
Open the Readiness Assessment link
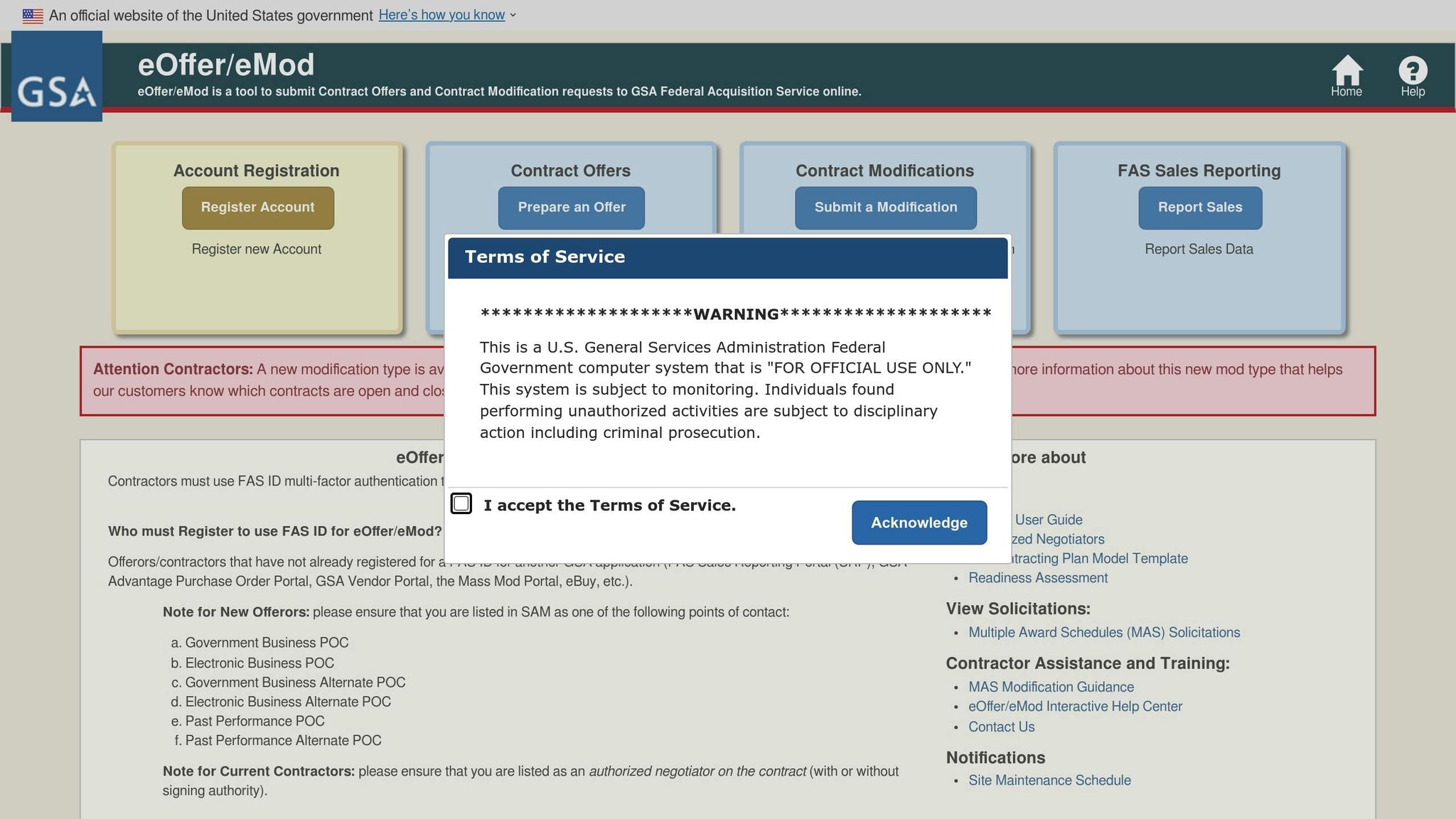tap(1037, 578)
